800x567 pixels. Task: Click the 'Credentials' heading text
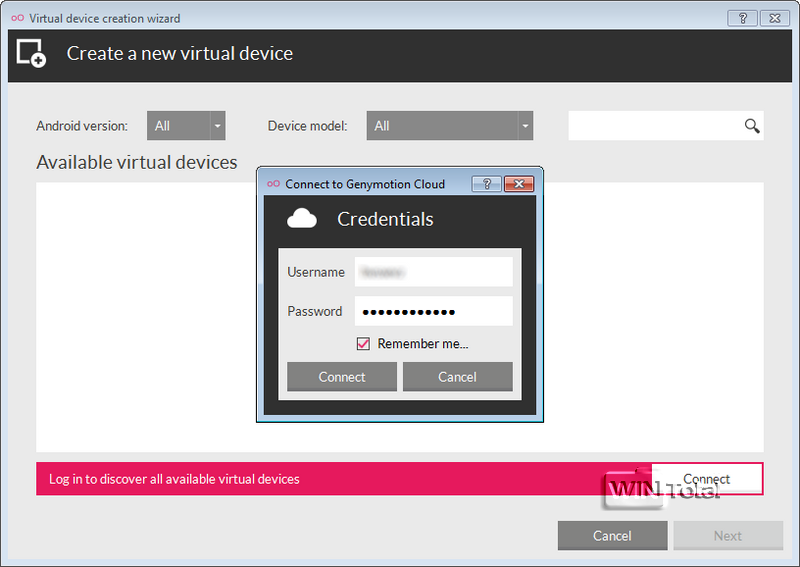coord(385,219)
